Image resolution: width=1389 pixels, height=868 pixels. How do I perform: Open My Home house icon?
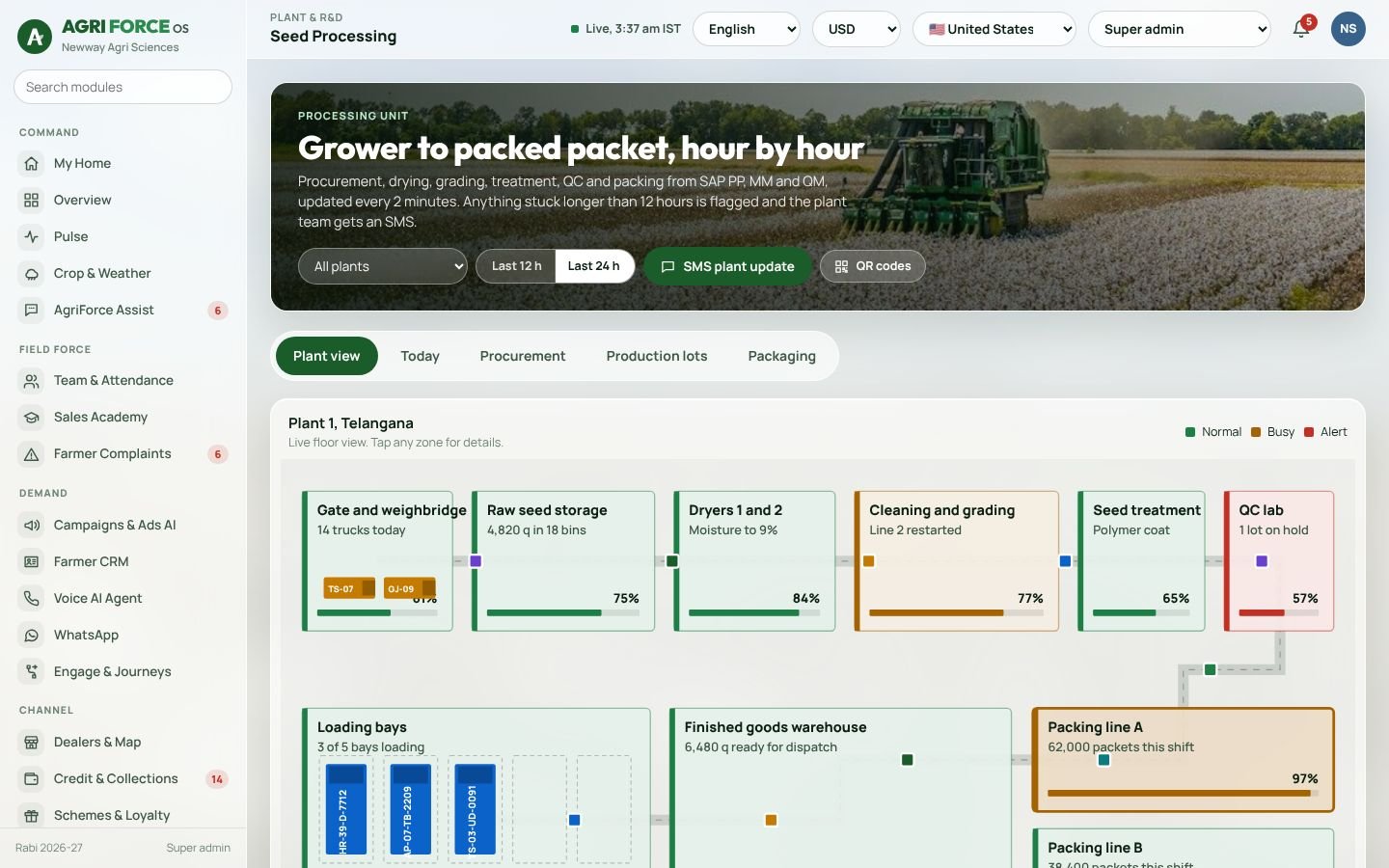[32, 164]
